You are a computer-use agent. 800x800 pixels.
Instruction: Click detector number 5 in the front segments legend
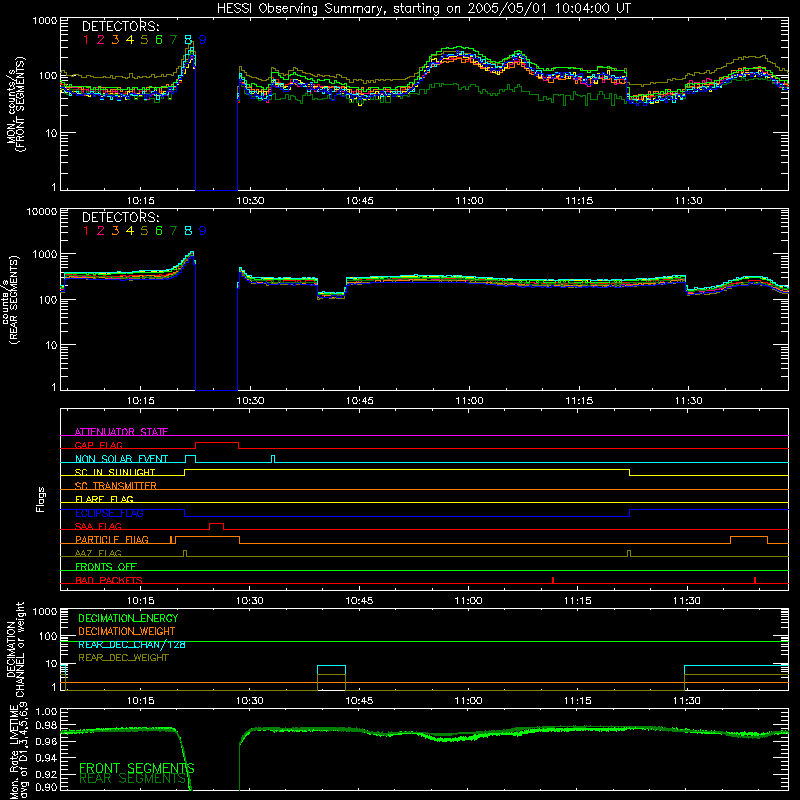tap(144, 40)
